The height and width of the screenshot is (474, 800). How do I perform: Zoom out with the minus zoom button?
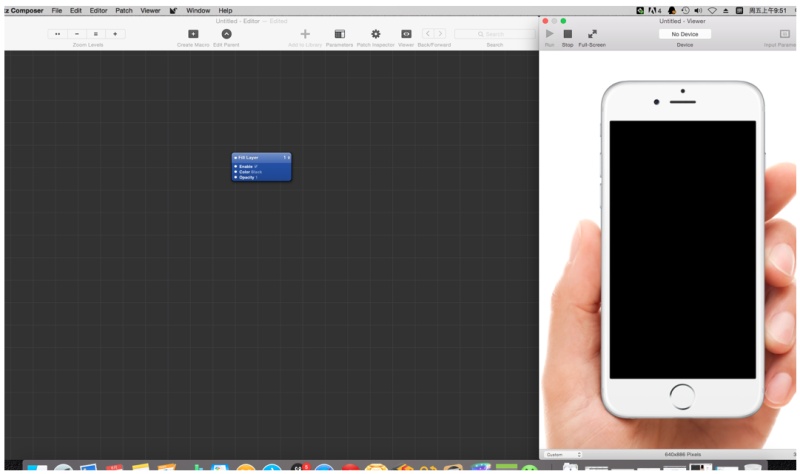[x=77, y=34]
